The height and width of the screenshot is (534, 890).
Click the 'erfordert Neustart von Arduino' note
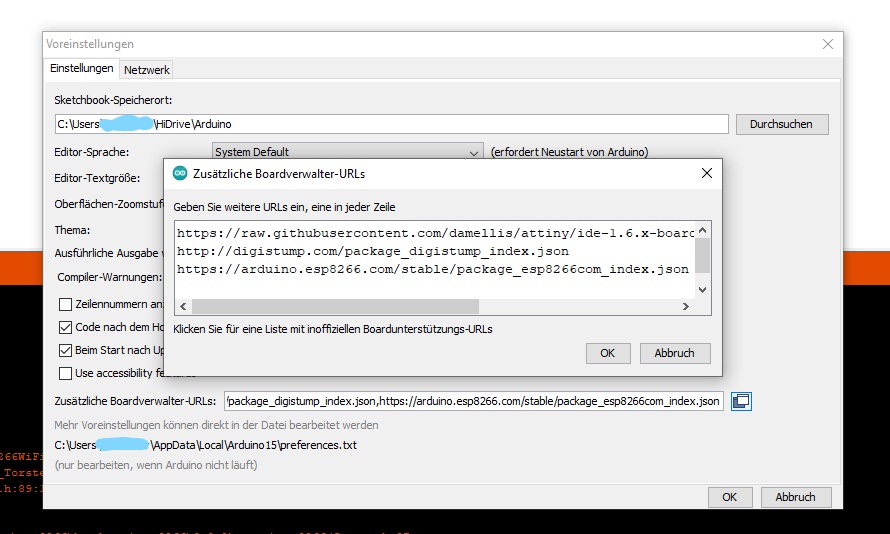point(569,152)
